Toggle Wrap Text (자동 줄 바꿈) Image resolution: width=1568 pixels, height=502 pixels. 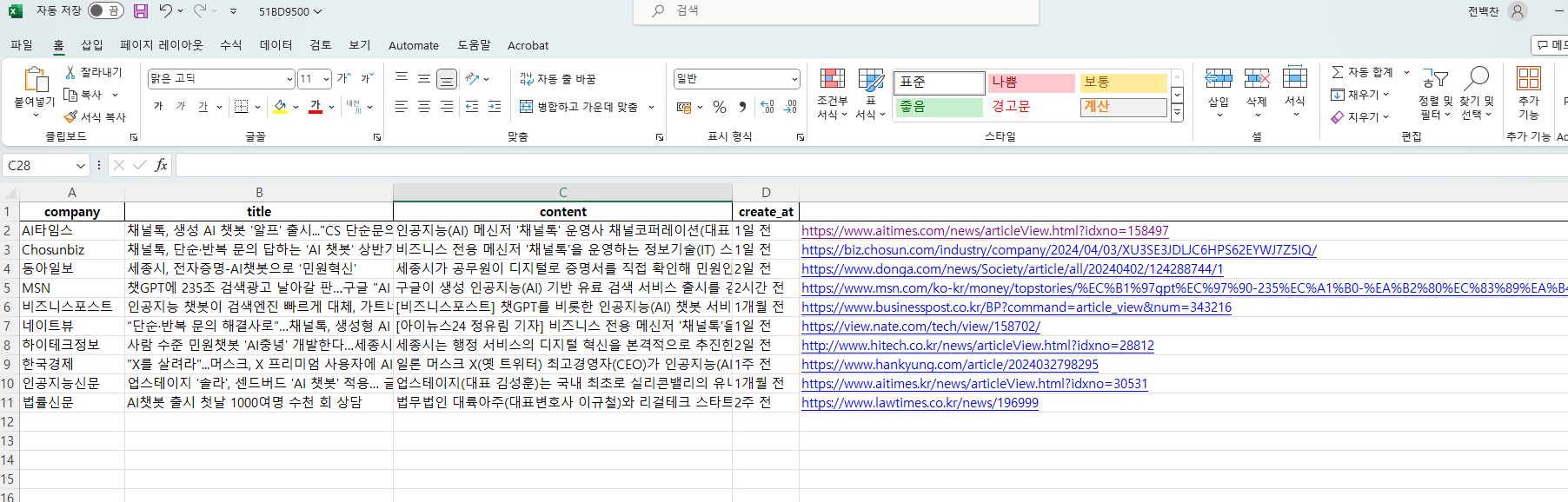[557, 79]
